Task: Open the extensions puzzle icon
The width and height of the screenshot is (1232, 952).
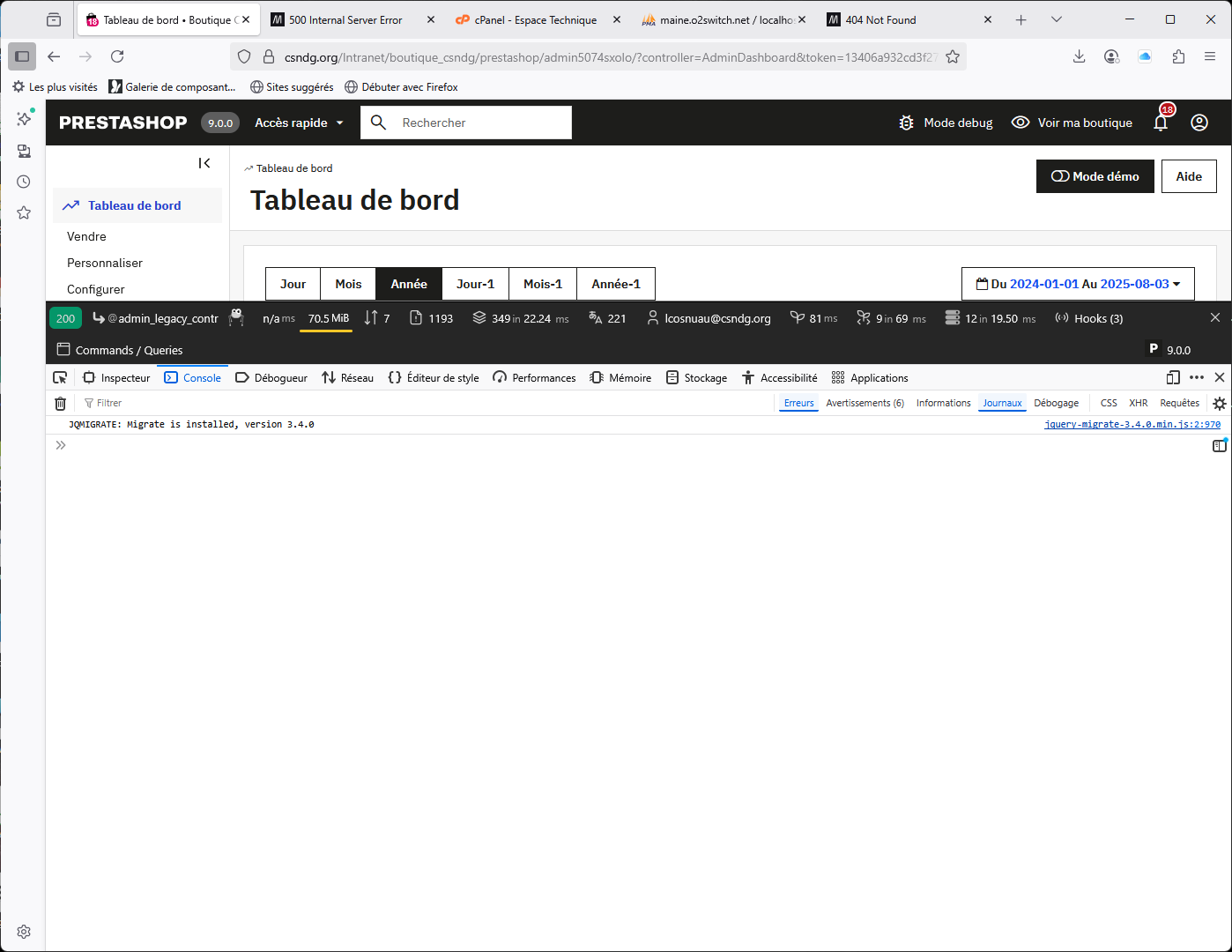Action: [x=1178, y=56]
